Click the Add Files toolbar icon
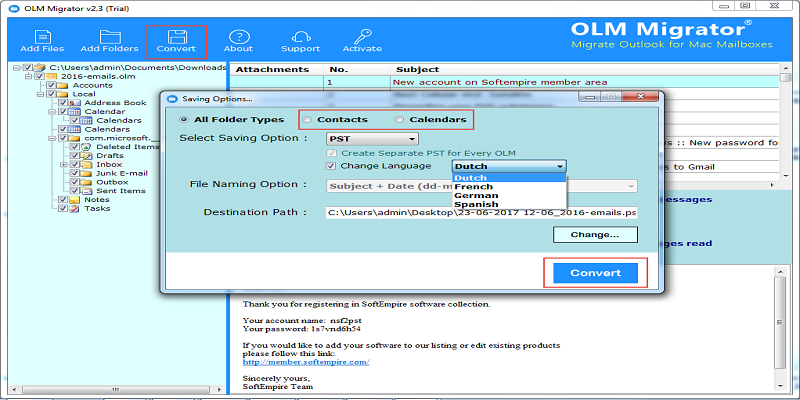The height and width of the screenshot is (400, 800). tap(42, 37)
